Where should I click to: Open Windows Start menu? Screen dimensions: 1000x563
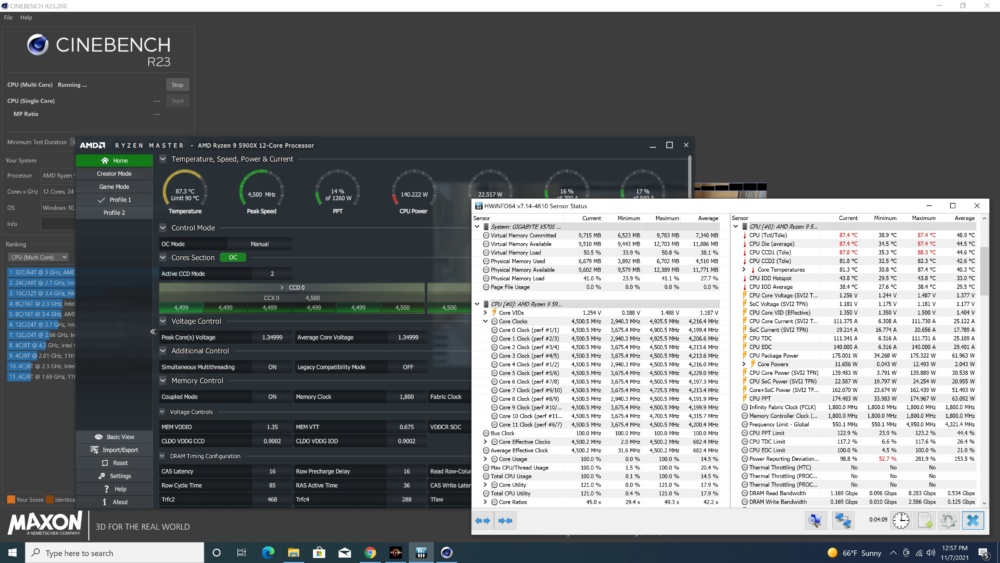pyautogui.click(x=12, y=552)
